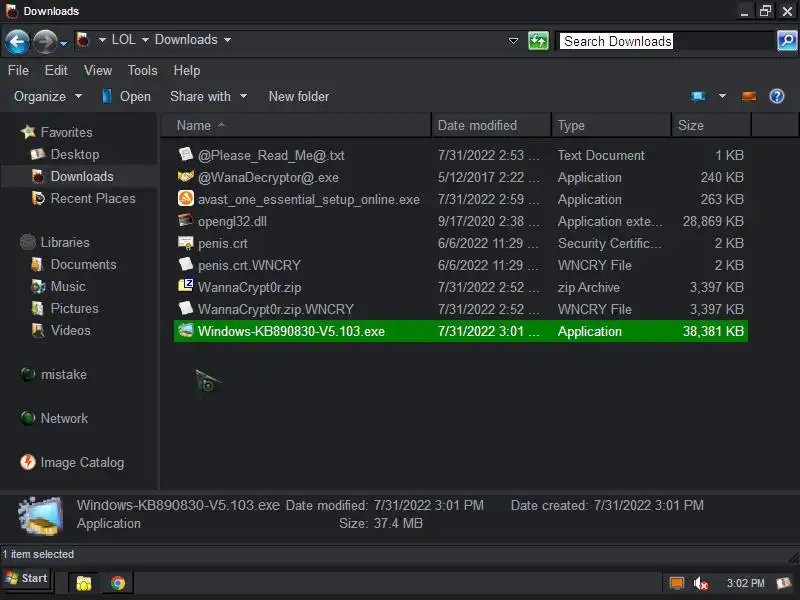Sort by the Name column header
800x600 pixels.
point(296,126)
